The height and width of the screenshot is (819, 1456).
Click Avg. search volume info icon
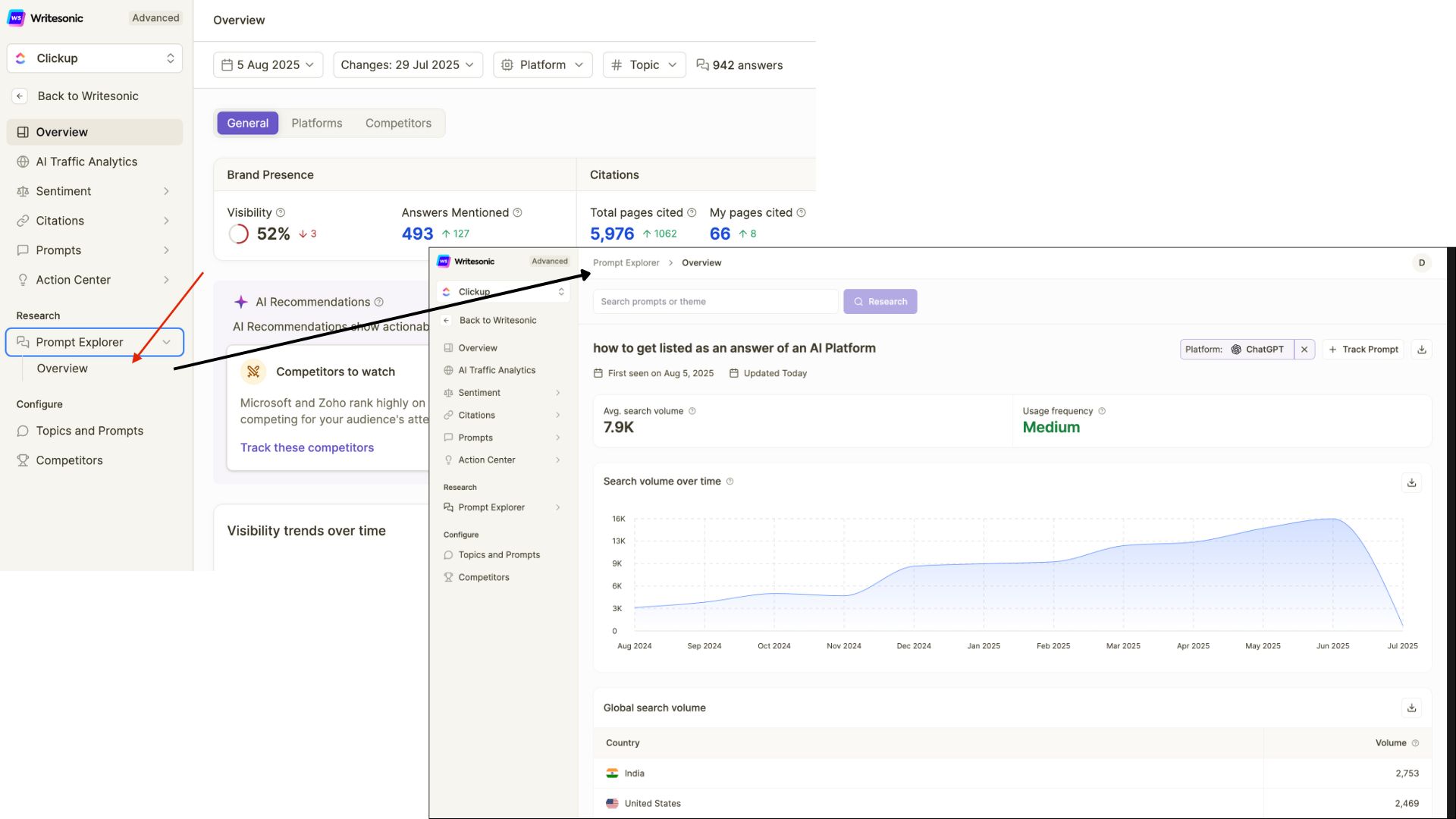pos(692,412)
